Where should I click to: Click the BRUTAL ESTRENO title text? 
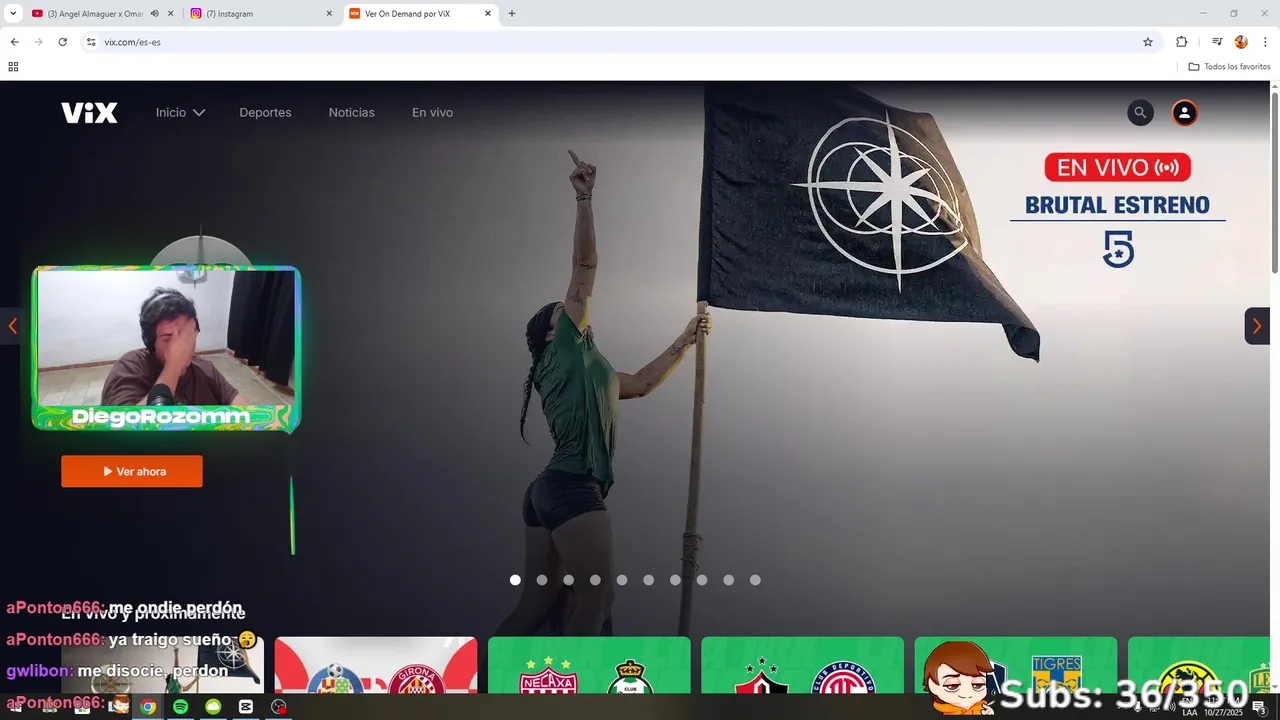(1117, 206)
